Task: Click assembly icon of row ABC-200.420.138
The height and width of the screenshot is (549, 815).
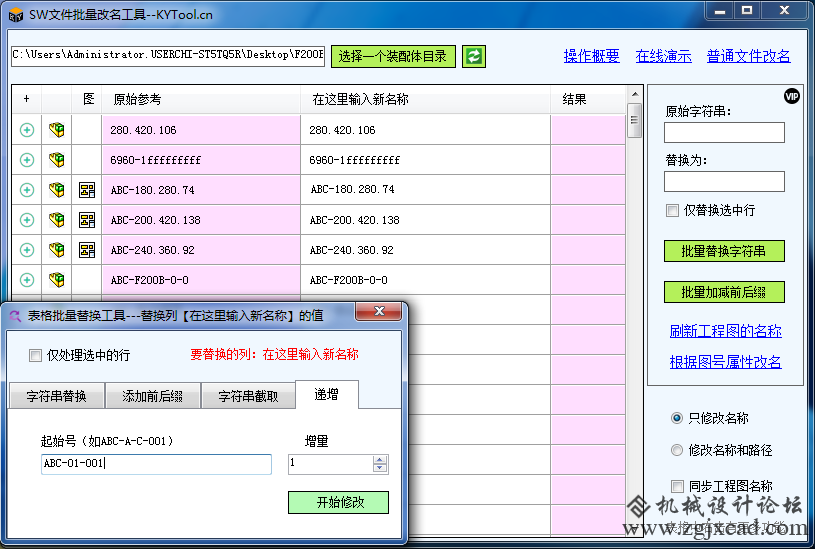Action: coord(57,220)
